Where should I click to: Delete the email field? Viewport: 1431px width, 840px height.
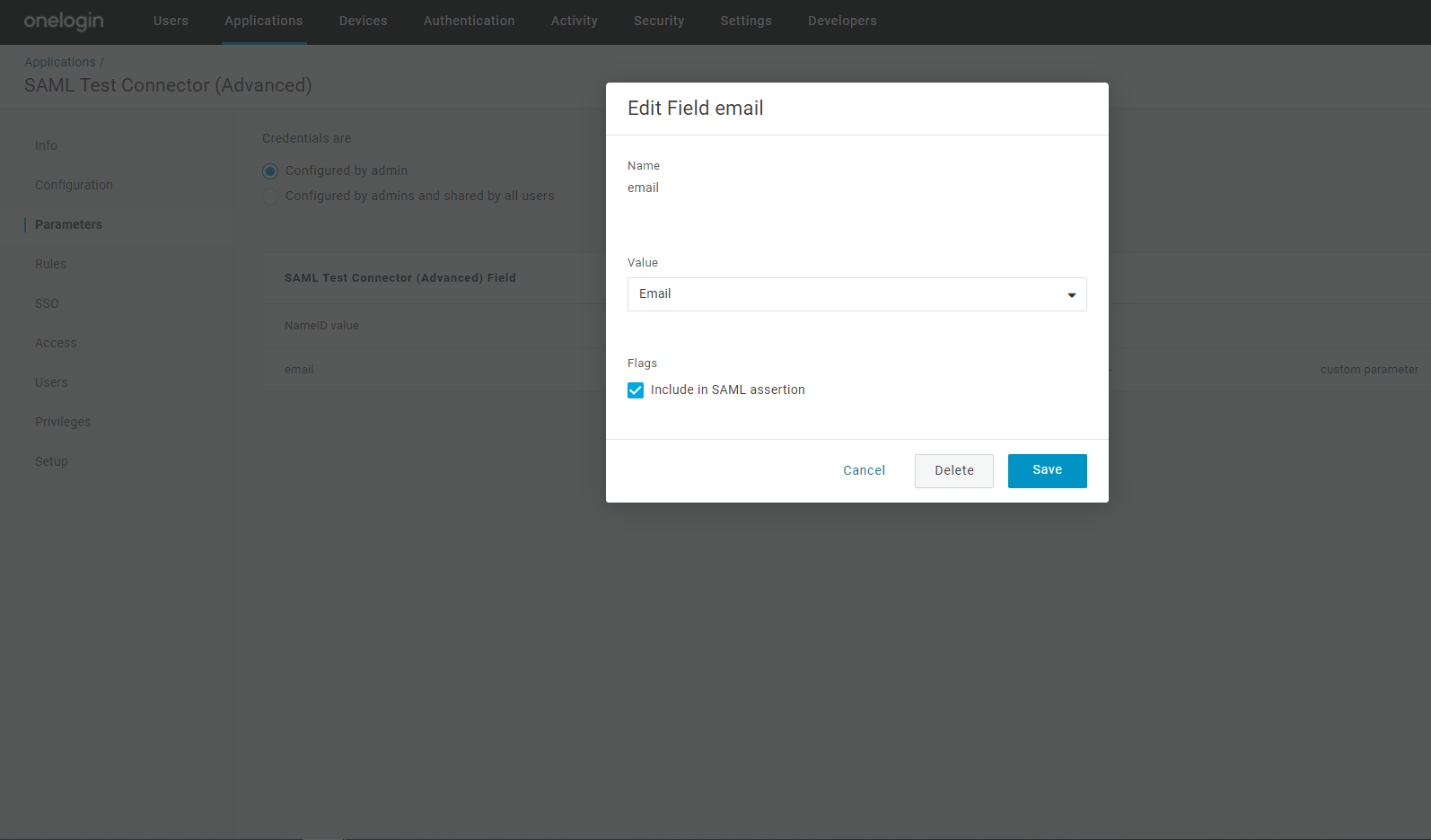953,471
